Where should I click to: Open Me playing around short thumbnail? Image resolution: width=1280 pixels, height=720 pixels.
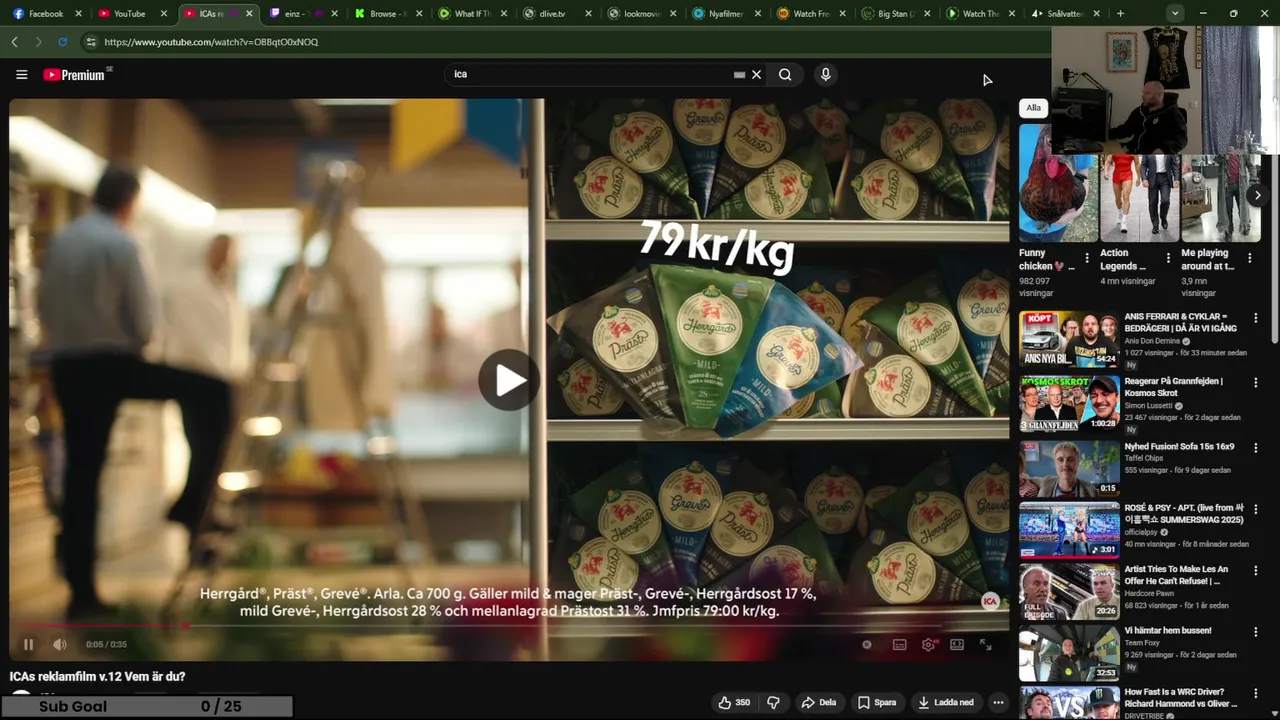click(1221, 197)
